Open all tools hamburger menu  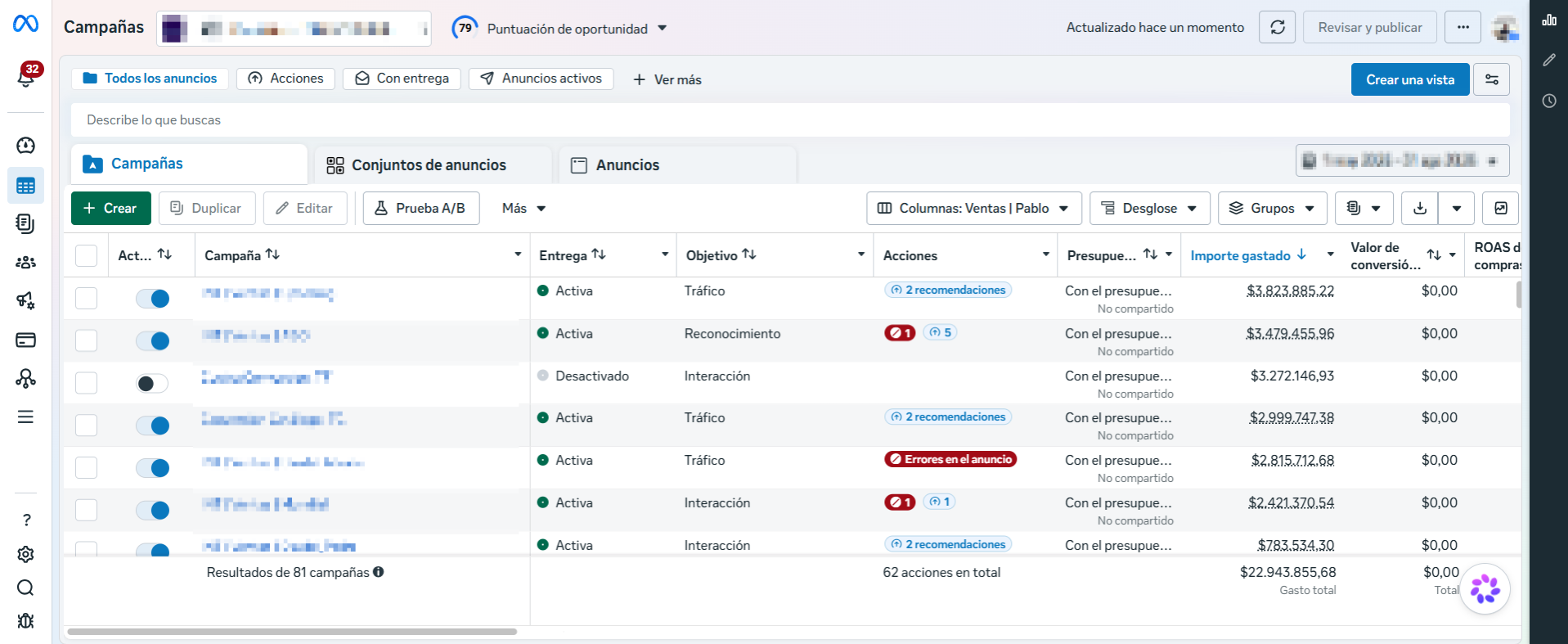click(25, 417)
